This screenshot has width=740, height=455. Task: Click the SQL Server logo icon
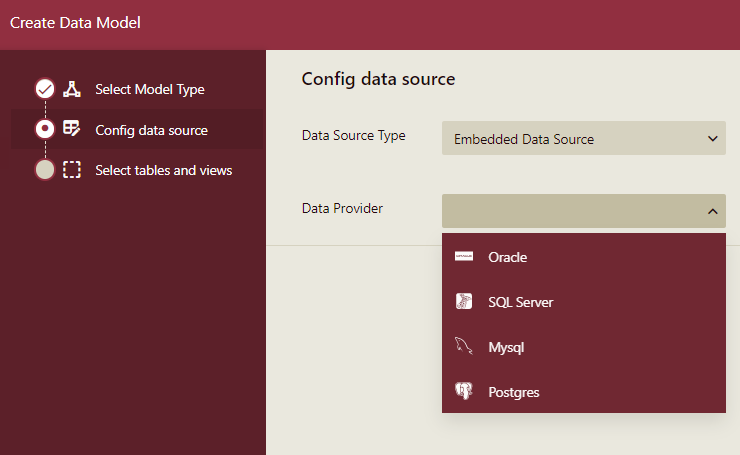click(463, 301)
